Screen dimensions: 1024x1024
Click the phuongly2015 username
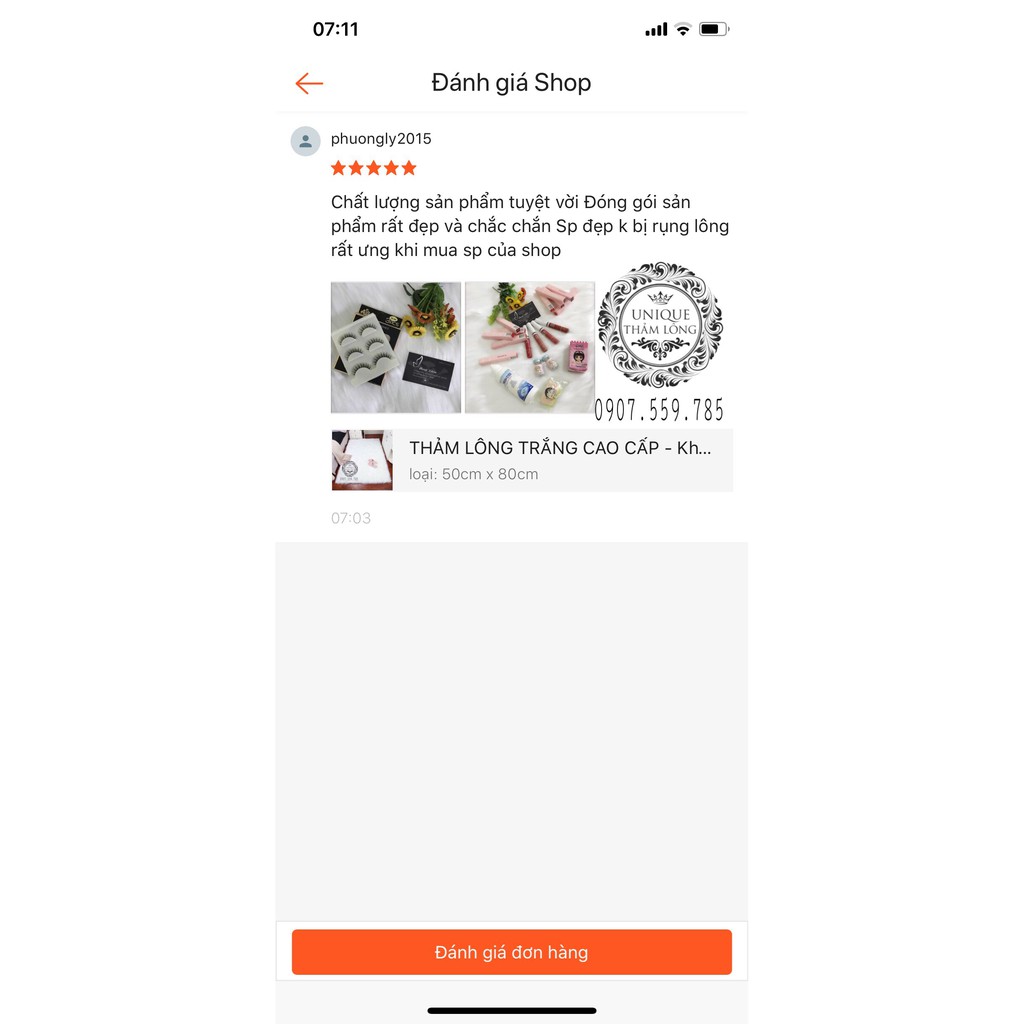tap(381, 138)
